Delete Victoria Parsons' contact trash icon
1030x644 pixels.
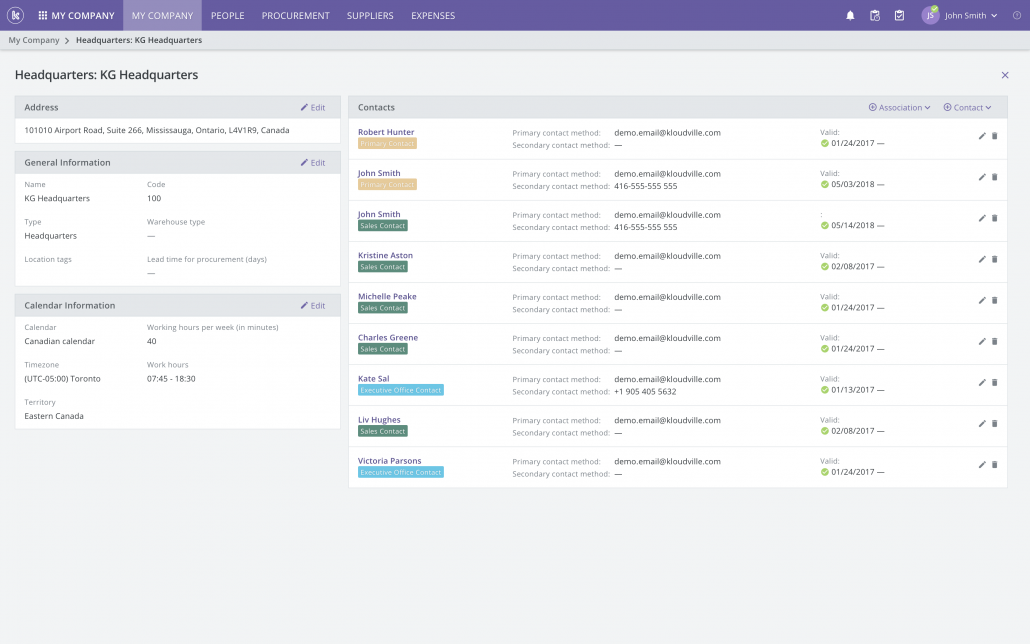(x=995, y=465)
